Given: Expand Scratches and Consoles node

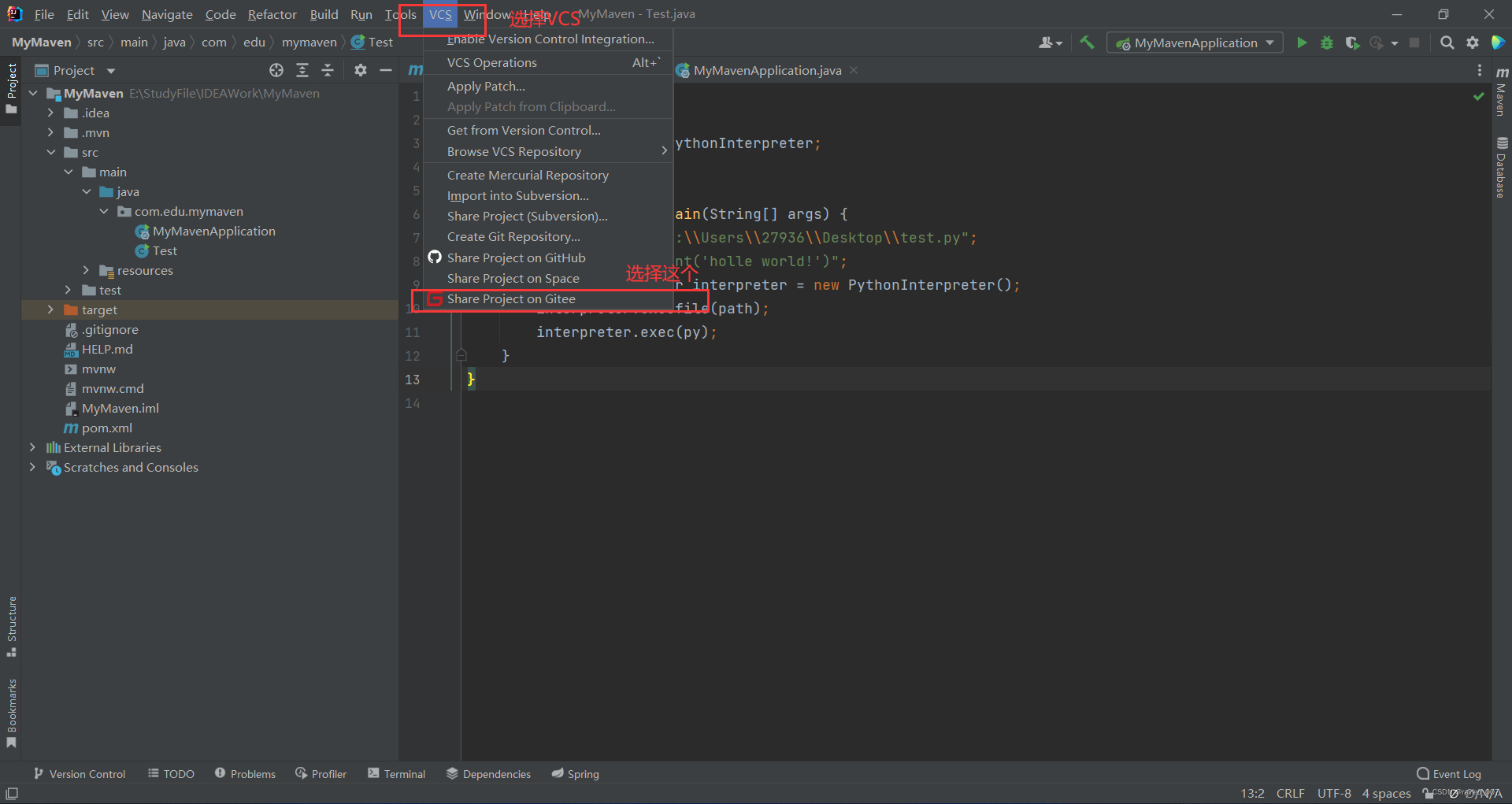Looking at the screenshot, I should pos(32,467).
